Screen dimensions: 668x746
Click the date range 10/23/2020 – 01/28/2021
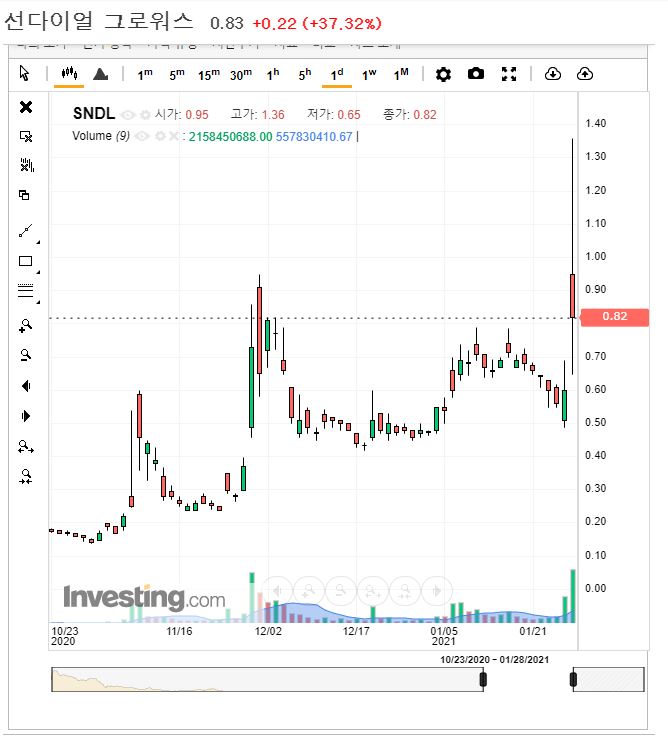click(494, 660)
